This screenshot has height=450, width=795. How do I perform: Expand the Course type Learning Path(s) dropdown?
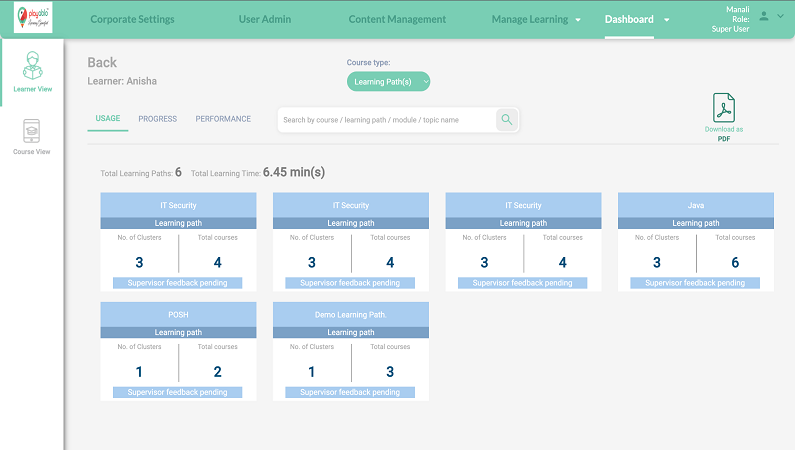(388, 81)
